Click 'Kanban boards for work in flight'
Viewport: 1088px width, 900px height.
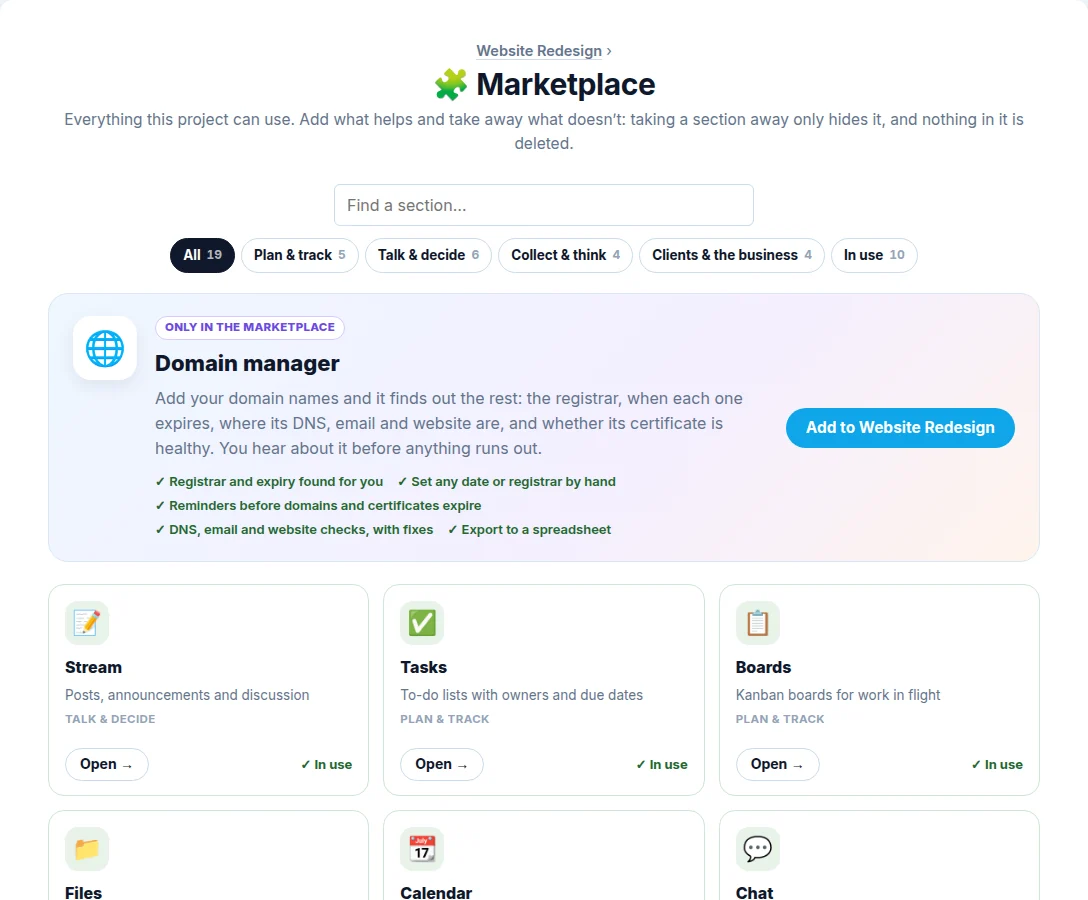[x=838, y=695]
